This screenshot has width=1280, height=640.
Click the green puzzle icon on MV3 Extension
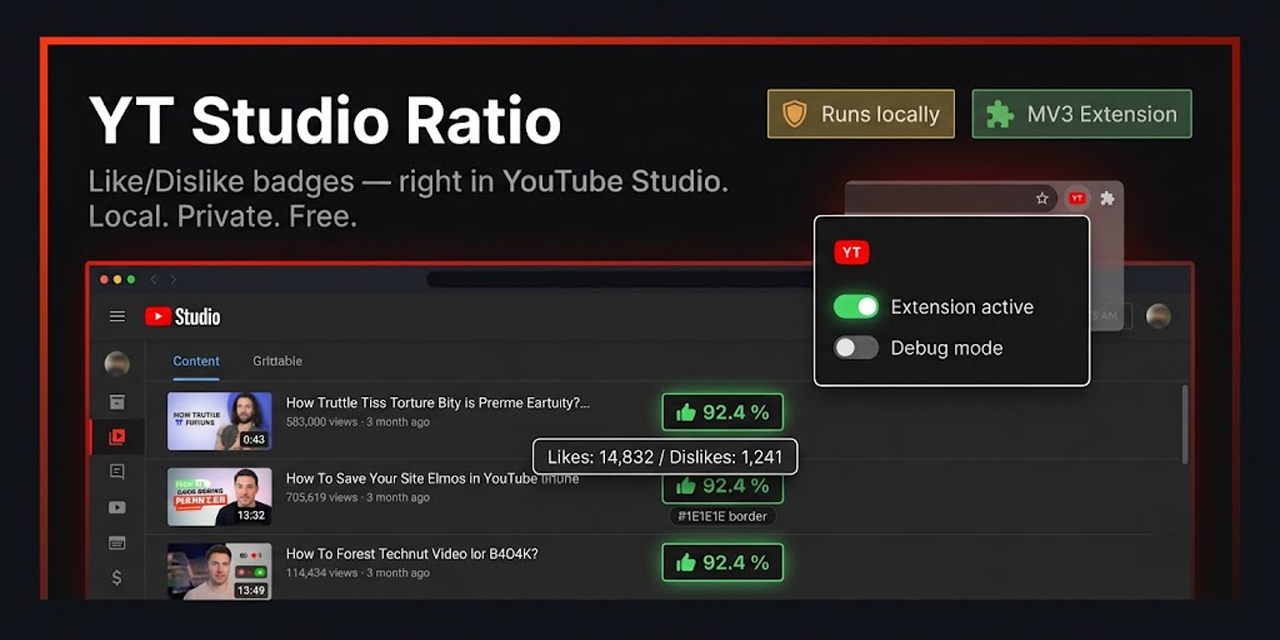[999, 114]
